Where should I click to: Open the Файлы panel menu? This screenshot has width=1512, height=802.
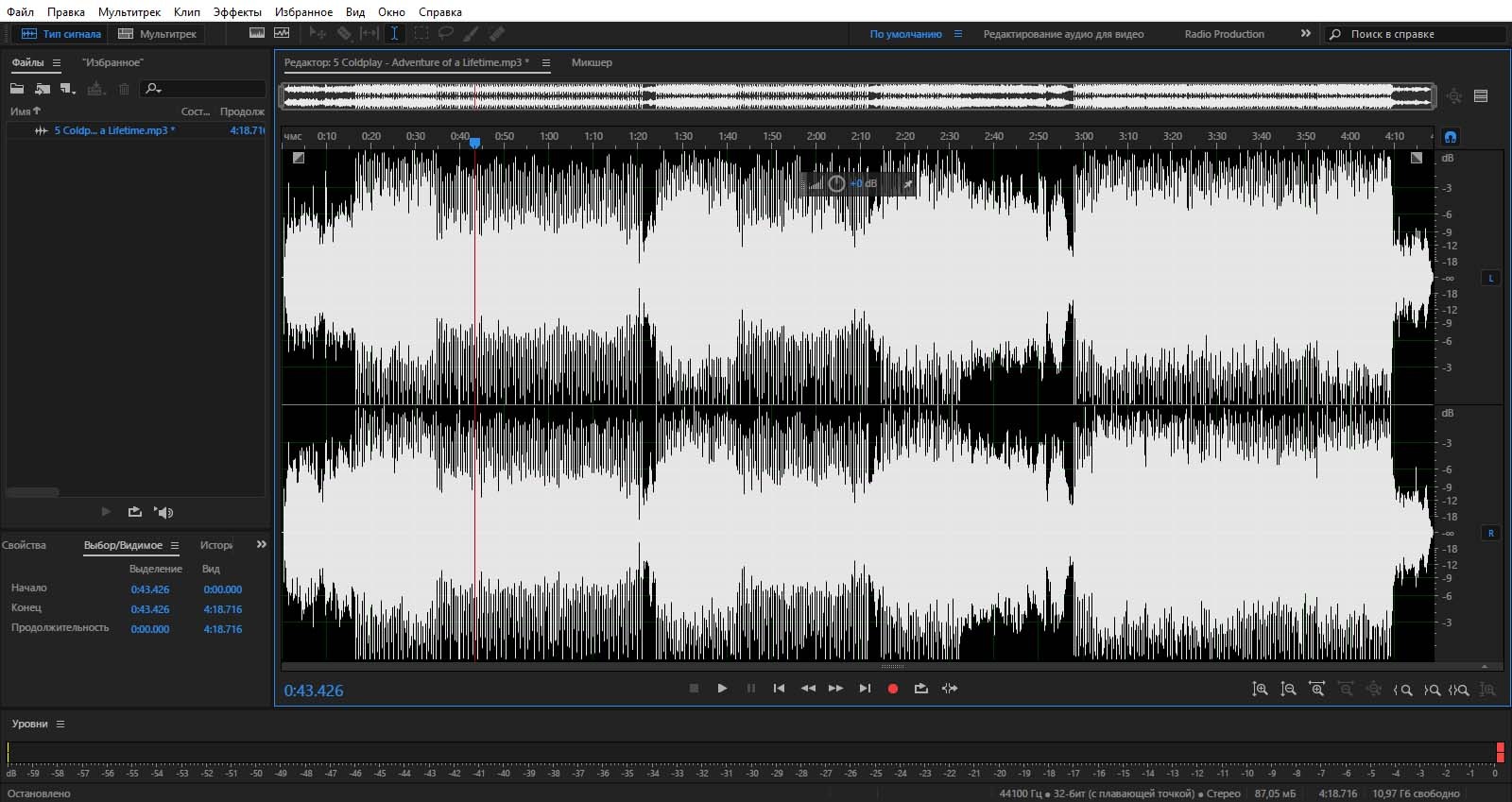coord(57,62)
